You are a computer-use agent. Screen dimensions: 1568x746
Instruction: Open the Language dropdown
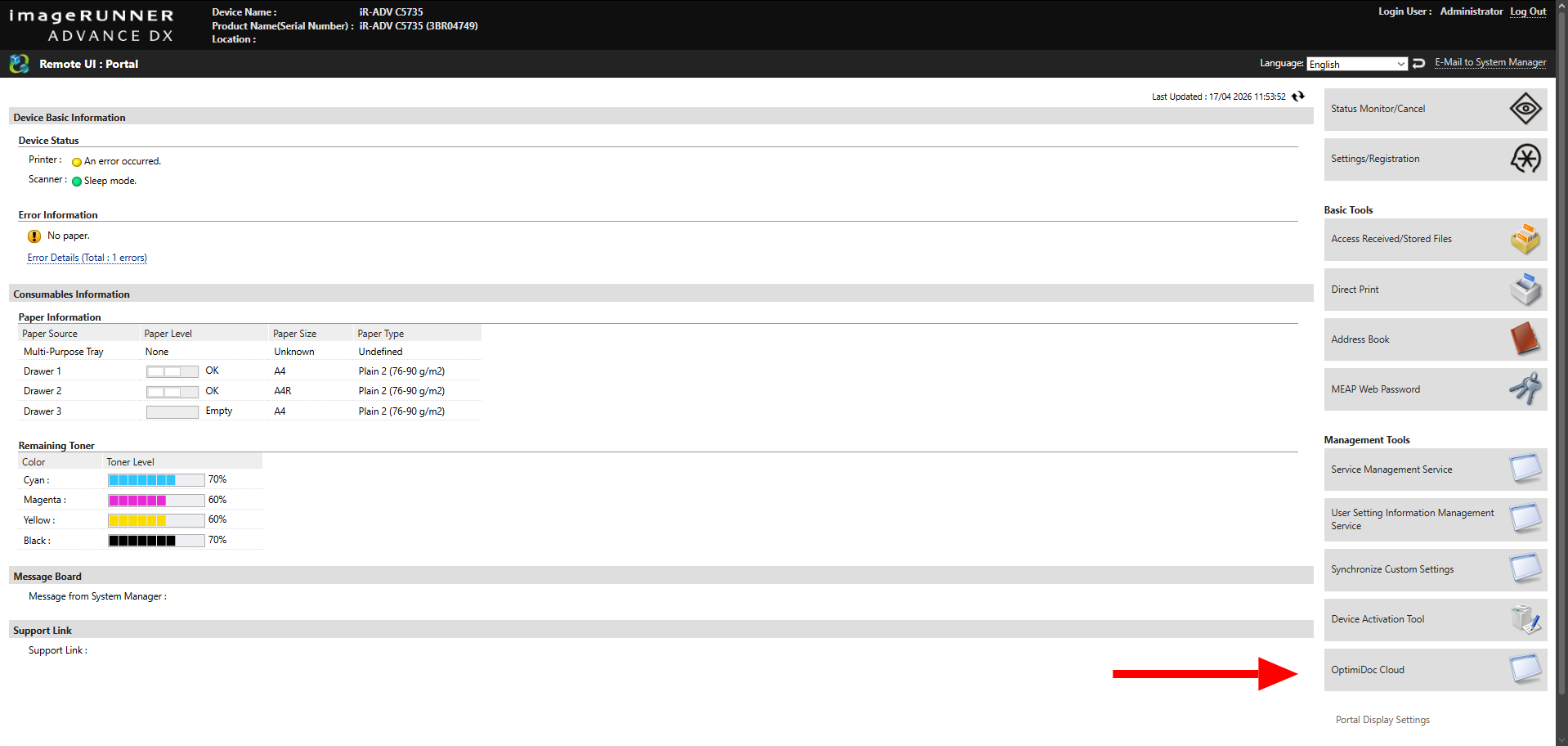click(x=1357, y=64)
